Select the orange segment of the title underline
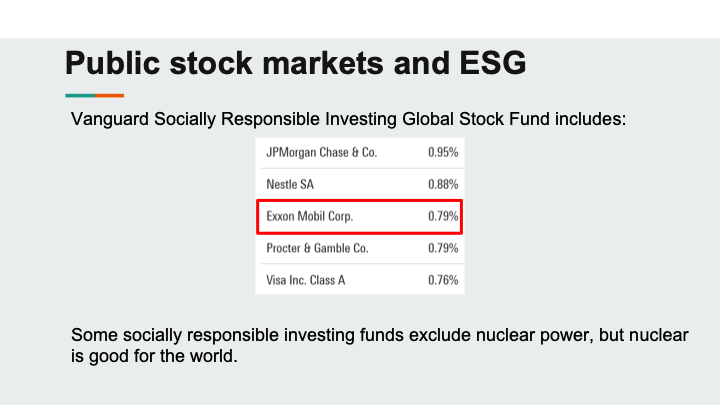Image resolution: width=720 pixels, height=405 pixels. (x=110, y=96)
